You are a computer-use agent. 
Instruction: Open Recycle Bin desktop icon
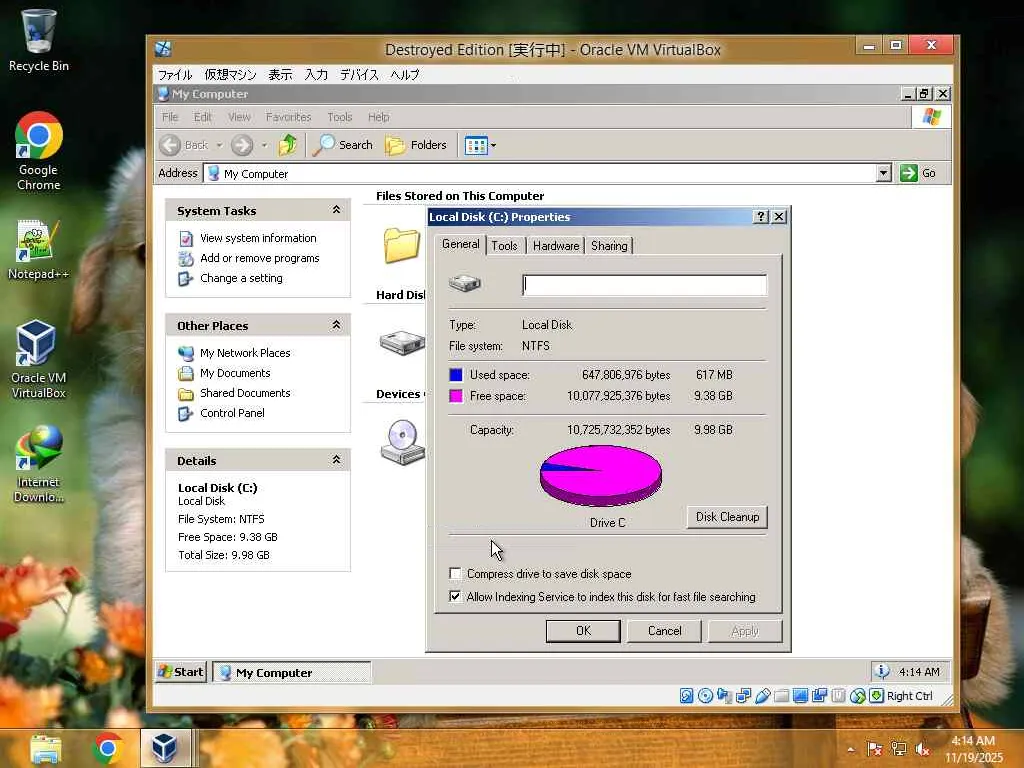38,40
